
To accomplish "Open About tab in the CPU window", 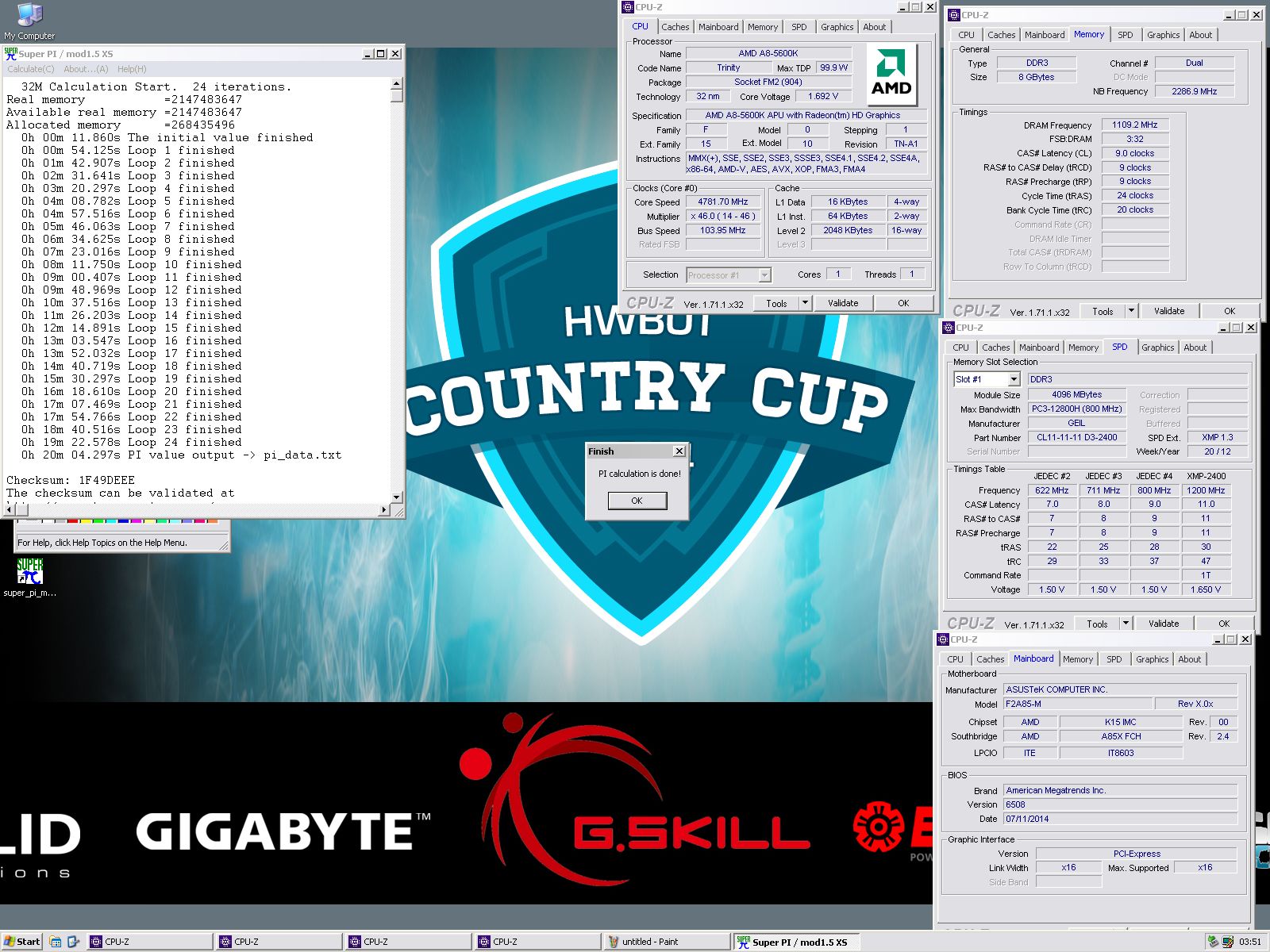I will 875,27.
